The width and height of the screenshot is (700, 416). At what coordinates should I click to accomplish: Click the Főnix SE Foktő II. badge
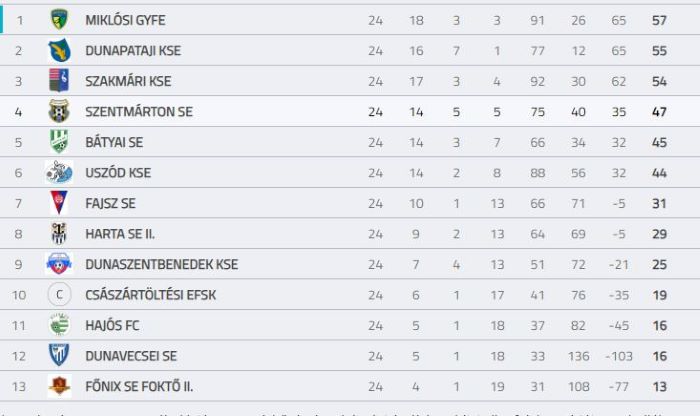coord(59,386)
